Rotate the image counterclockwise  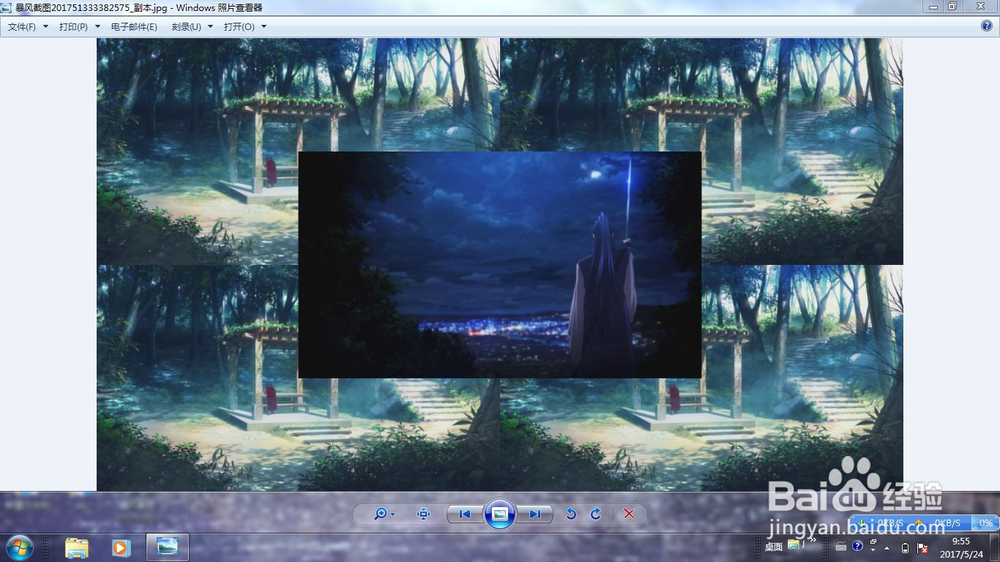coord(571,514)
